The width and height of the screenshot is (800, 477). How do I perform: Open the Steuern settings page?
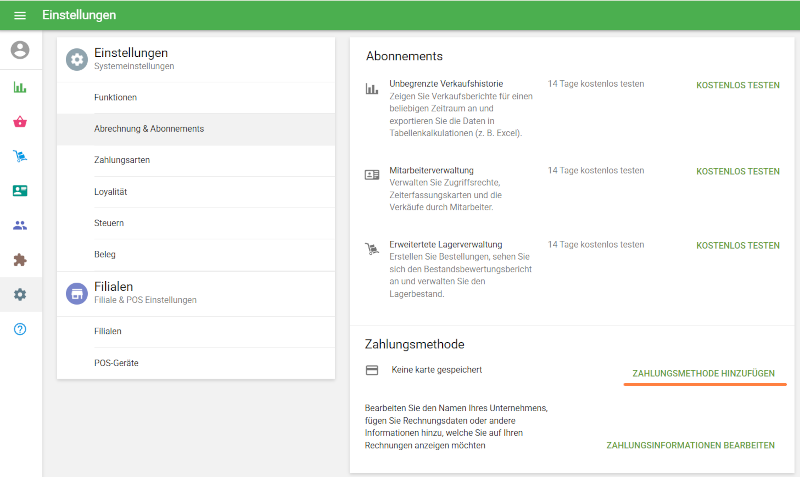pyautogui.click(x=109, y=222)
